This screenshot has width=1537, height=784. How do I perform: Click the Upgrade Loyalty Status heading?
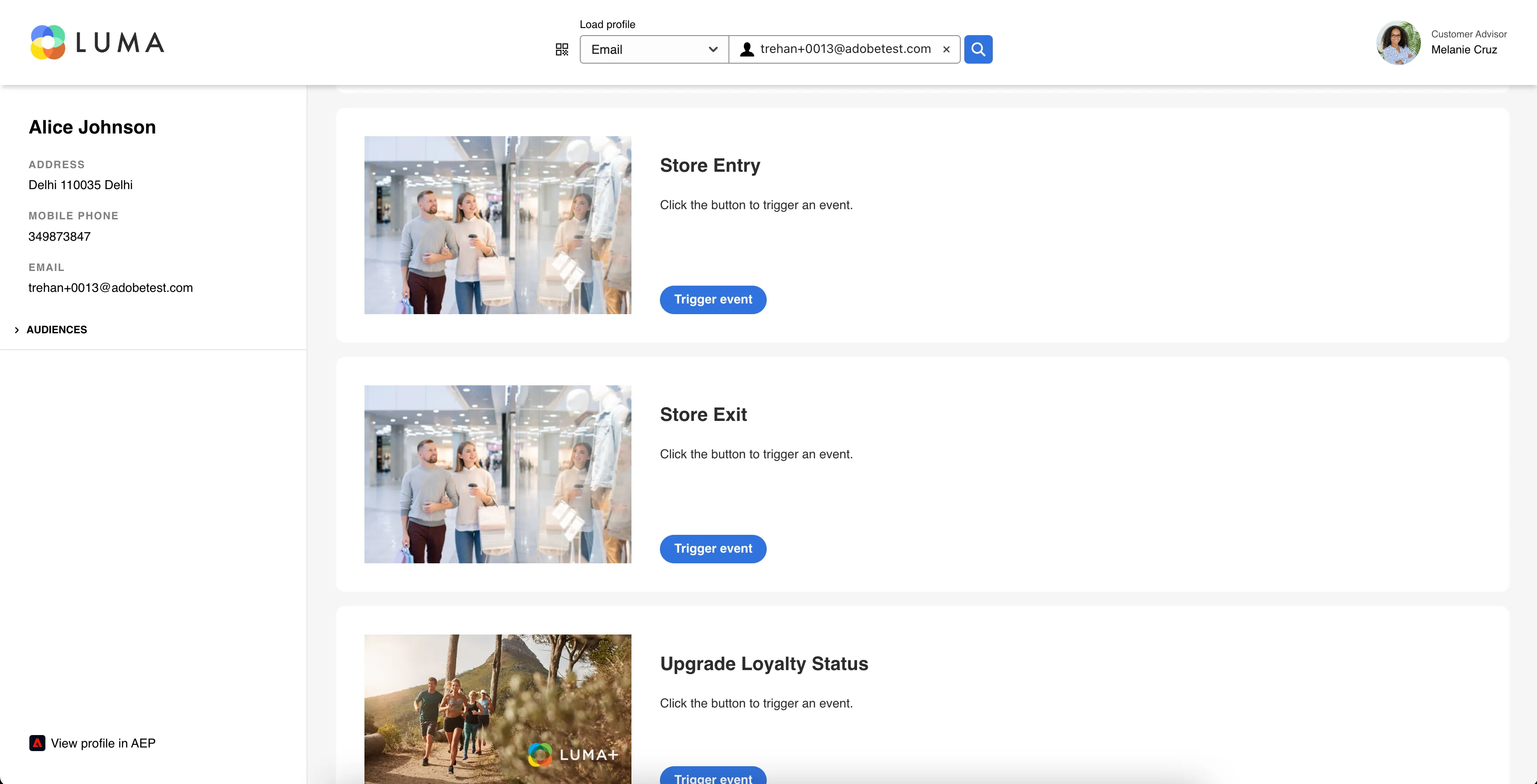(764, 664)
